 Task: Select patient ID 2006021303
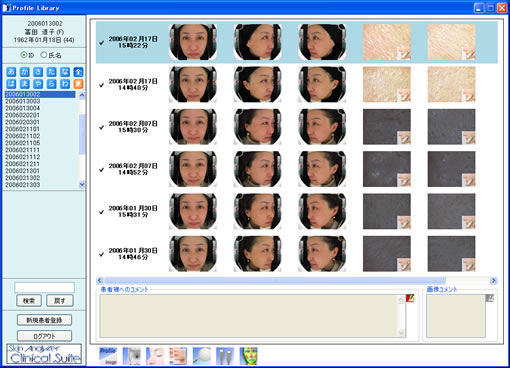click(23, 185)
